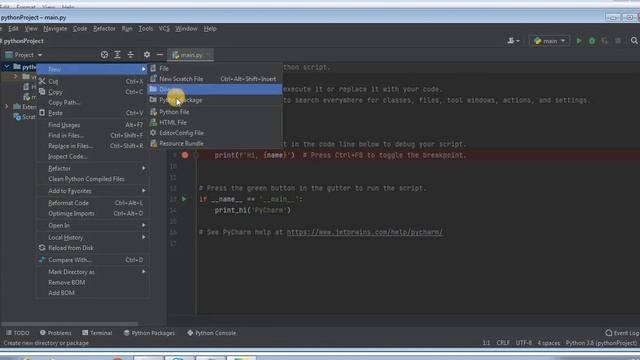Open Project panel settings gear icon
Viewport: 640px width, 360px height.
[147, 55]
